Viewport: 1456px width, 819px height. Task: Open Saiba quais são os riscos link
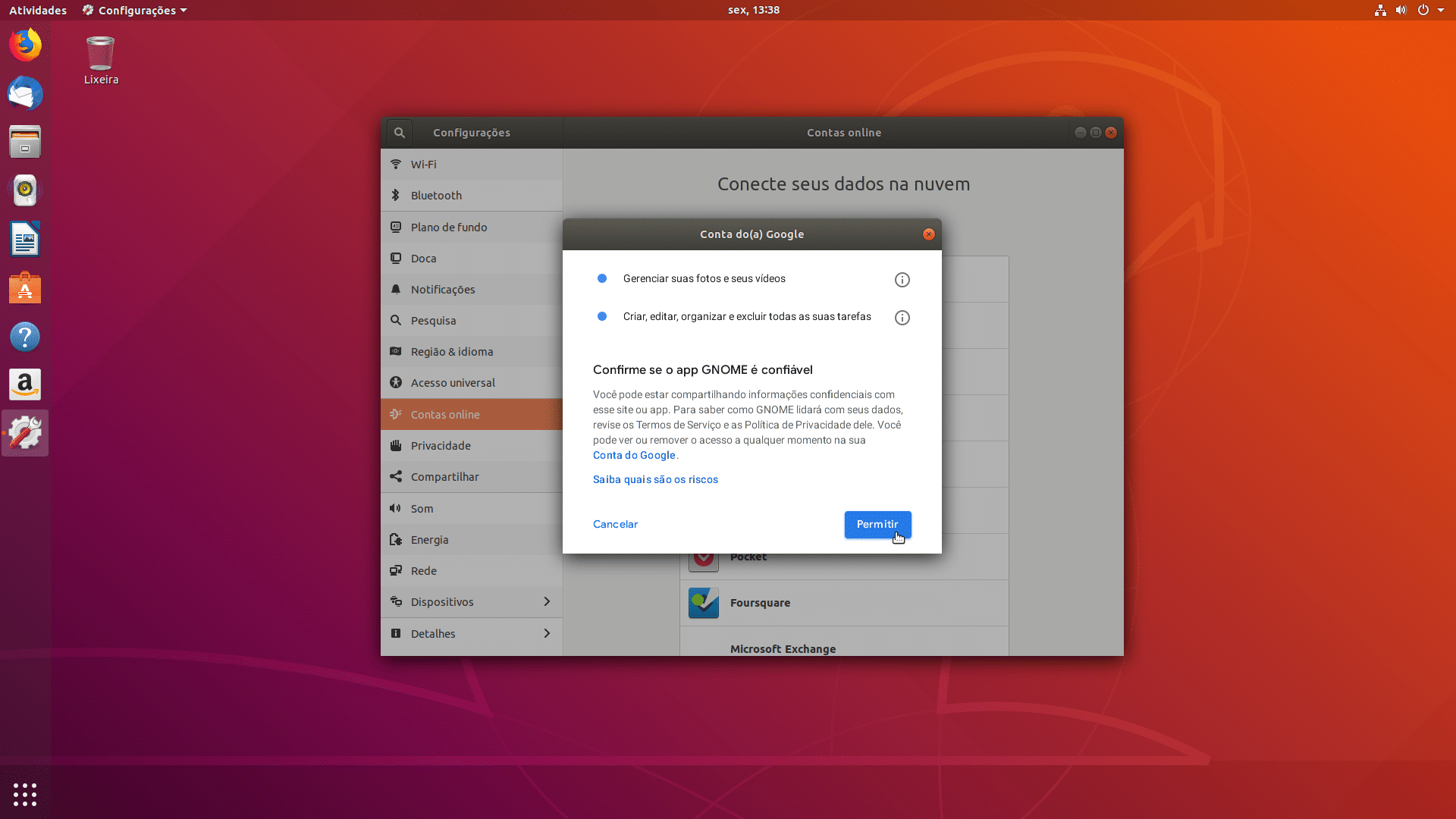pos(655,480)
